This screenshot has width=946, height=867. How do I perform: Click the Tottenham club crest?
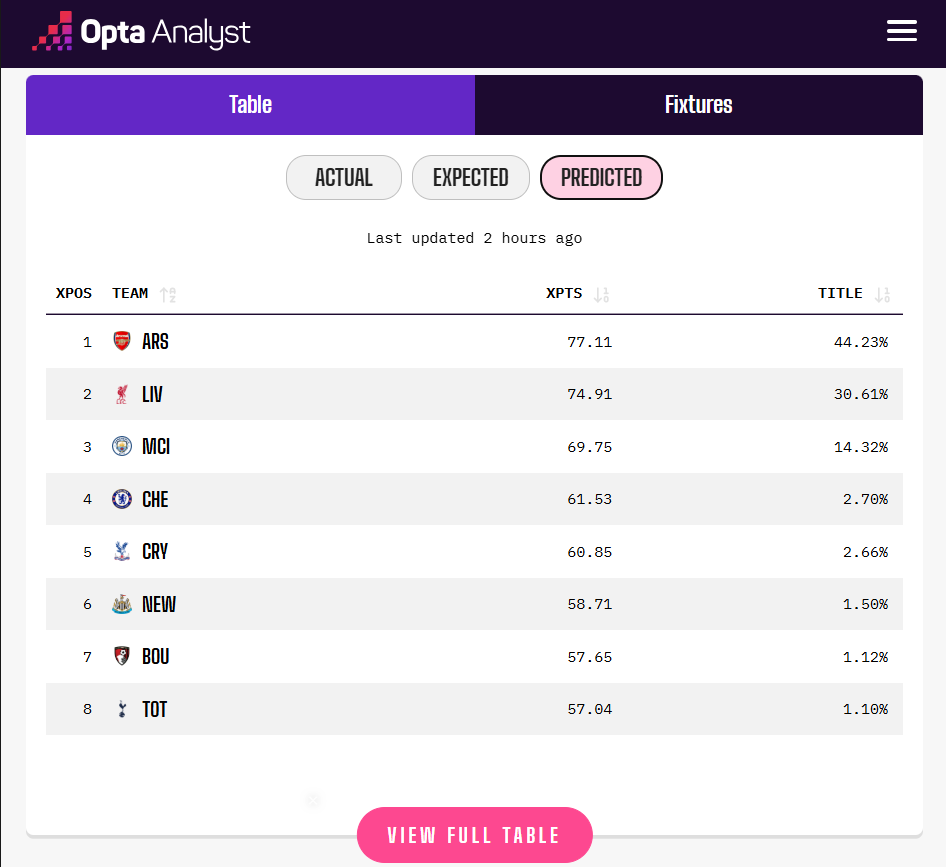(x=122, y=710)
